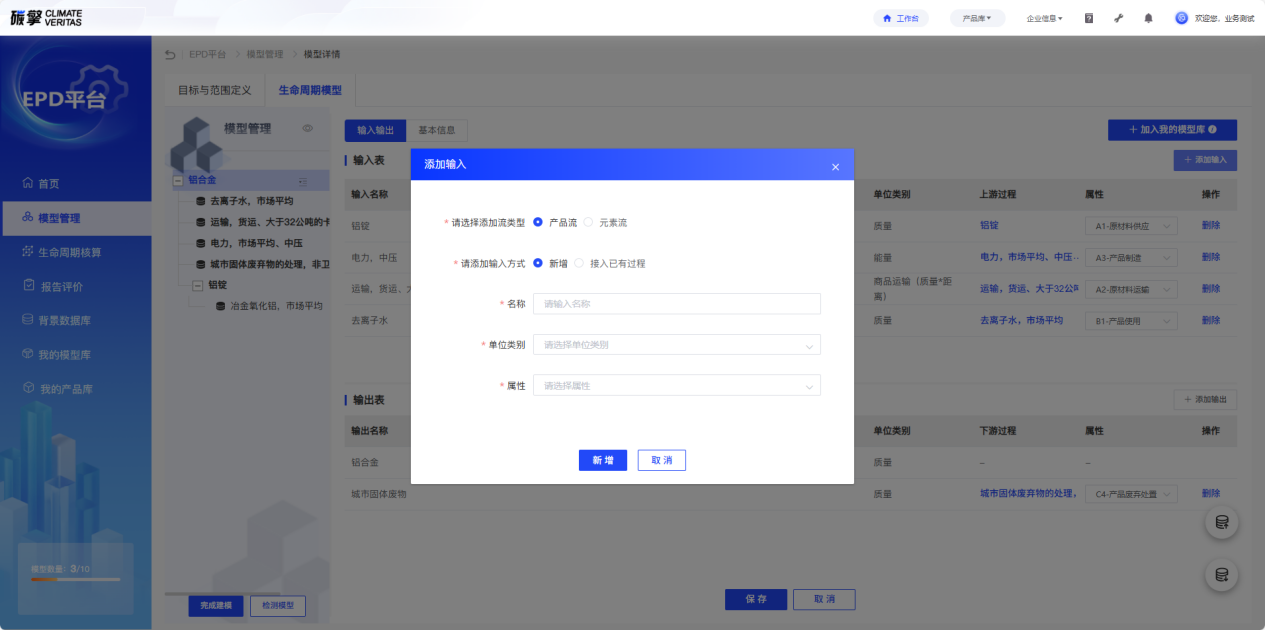Select the 元素流 radio option
Viewport: 1265px width, 630px height.
[x=588, y=222]
